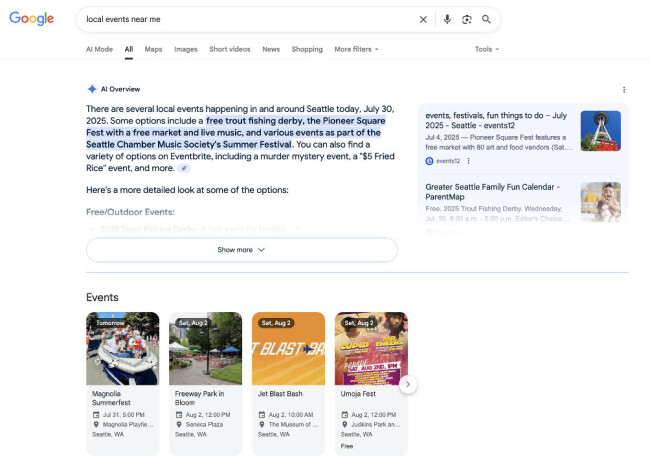Click baby photo thumbnail for ParentMap
This screenshot has height=463, width=650.
pyautogui.click(x=601, y=202)
